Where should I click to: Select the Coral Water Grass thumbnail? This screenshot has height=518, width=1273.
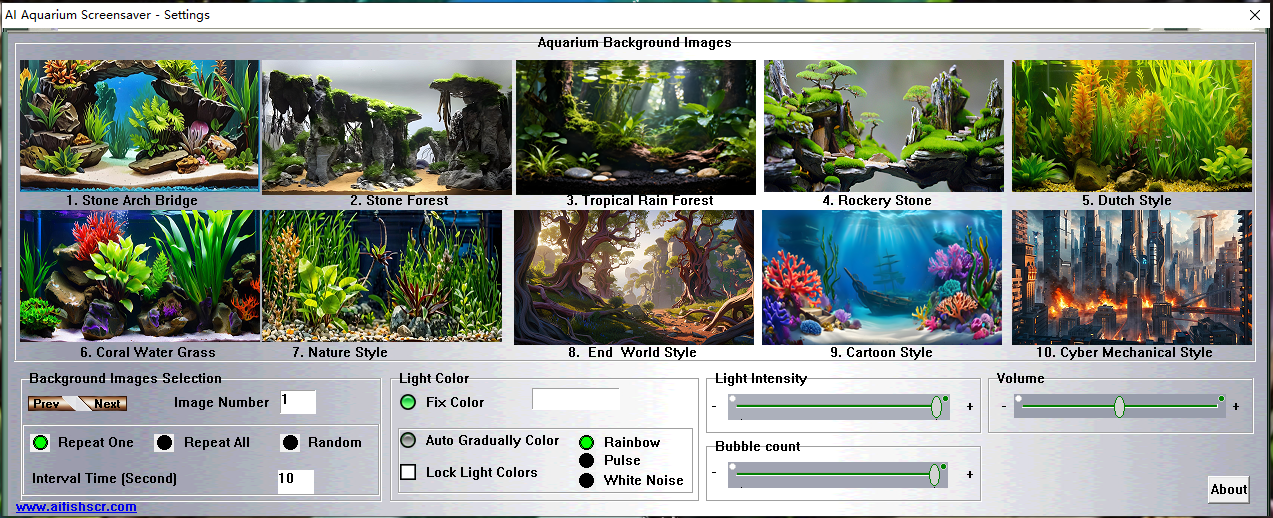141,276
